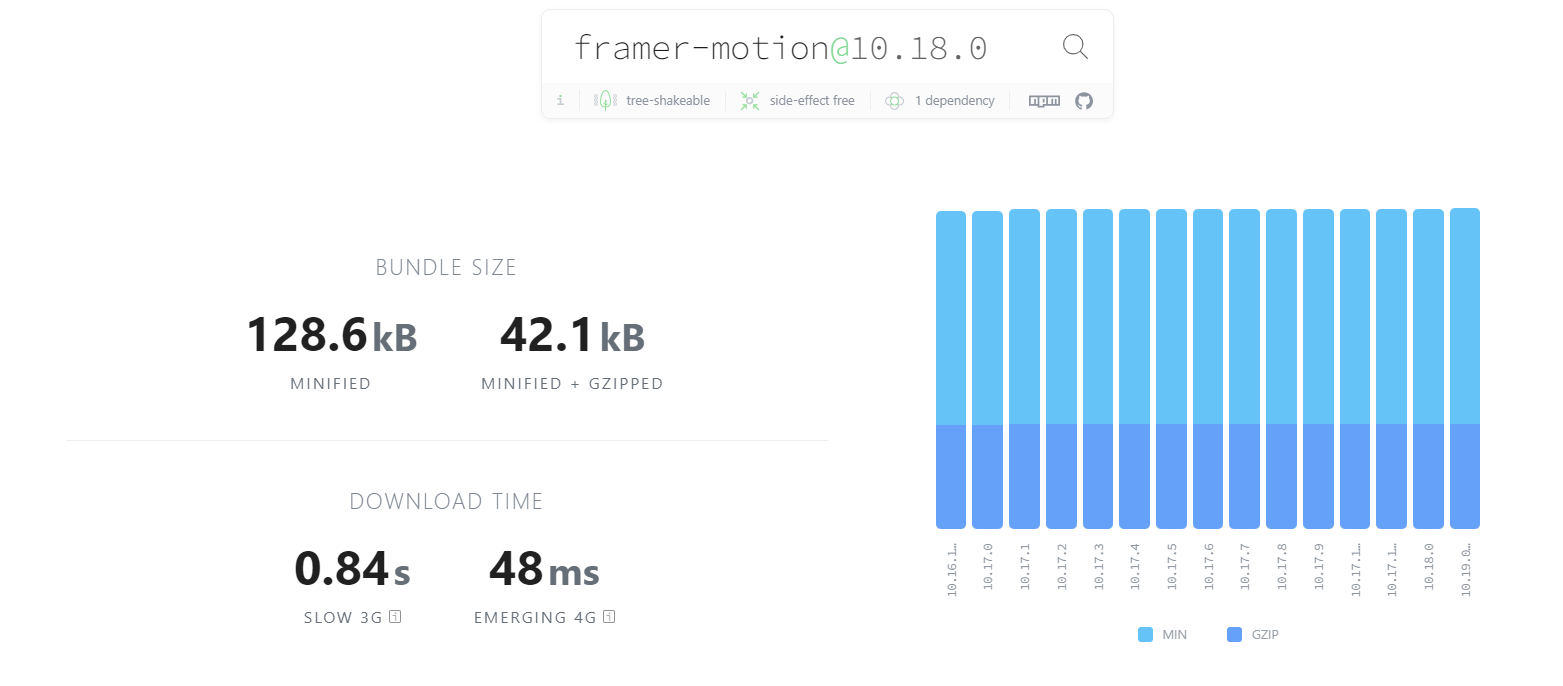Screen dimensions: 1563x686
Task: Click the BUNDLE SIZE heading
Action: (x=446, y=268)
